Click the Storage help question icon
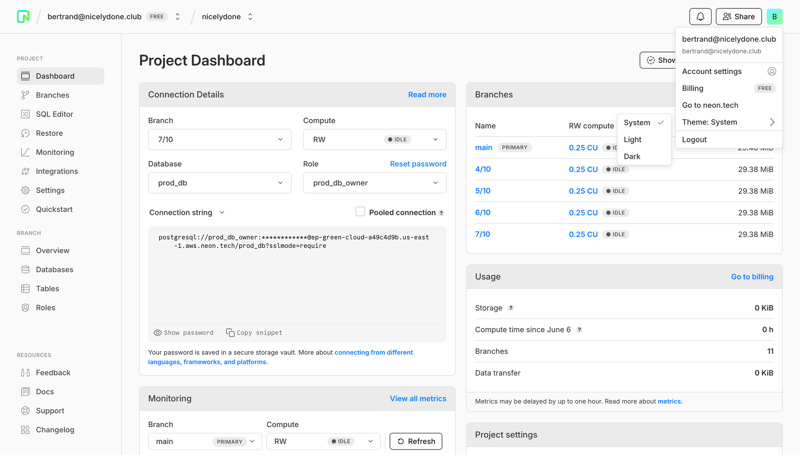Image resolution: width=800 pixels, height=455 pixels. pyautogui.click(x=511, y=308)
